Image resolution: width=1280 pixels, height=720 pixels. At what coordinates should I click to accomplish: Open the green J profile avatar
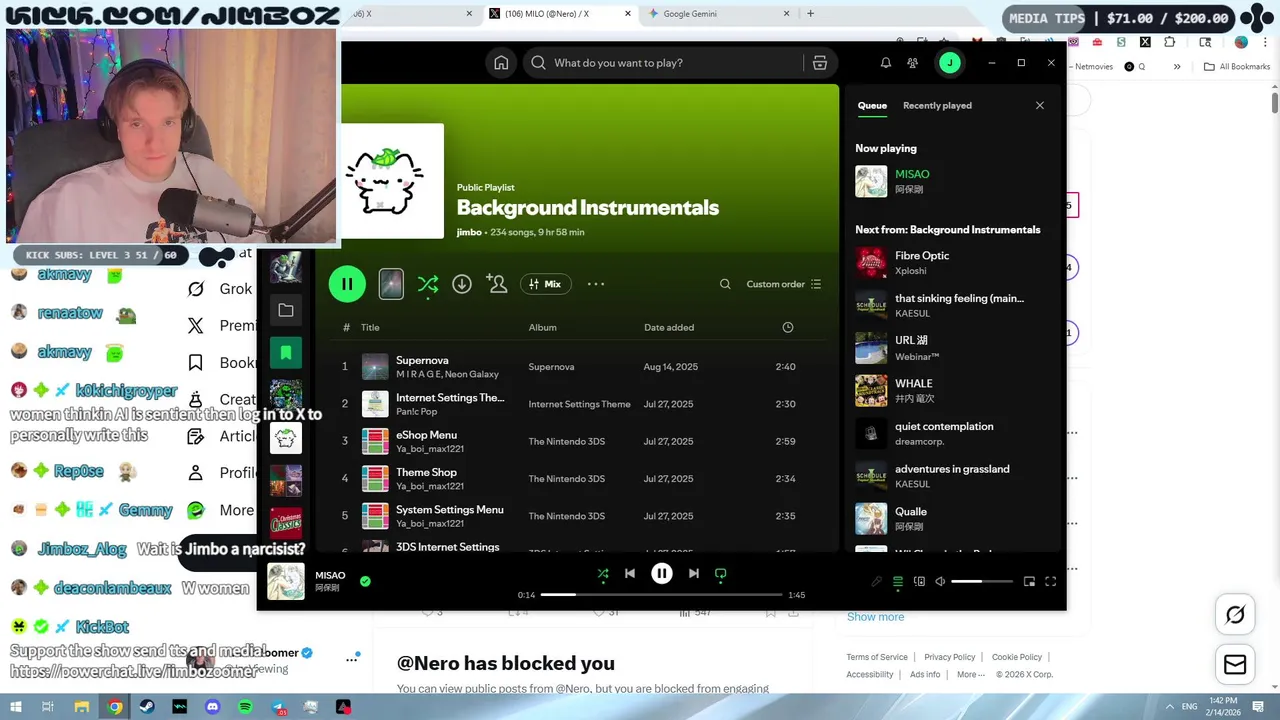(949, 63)
